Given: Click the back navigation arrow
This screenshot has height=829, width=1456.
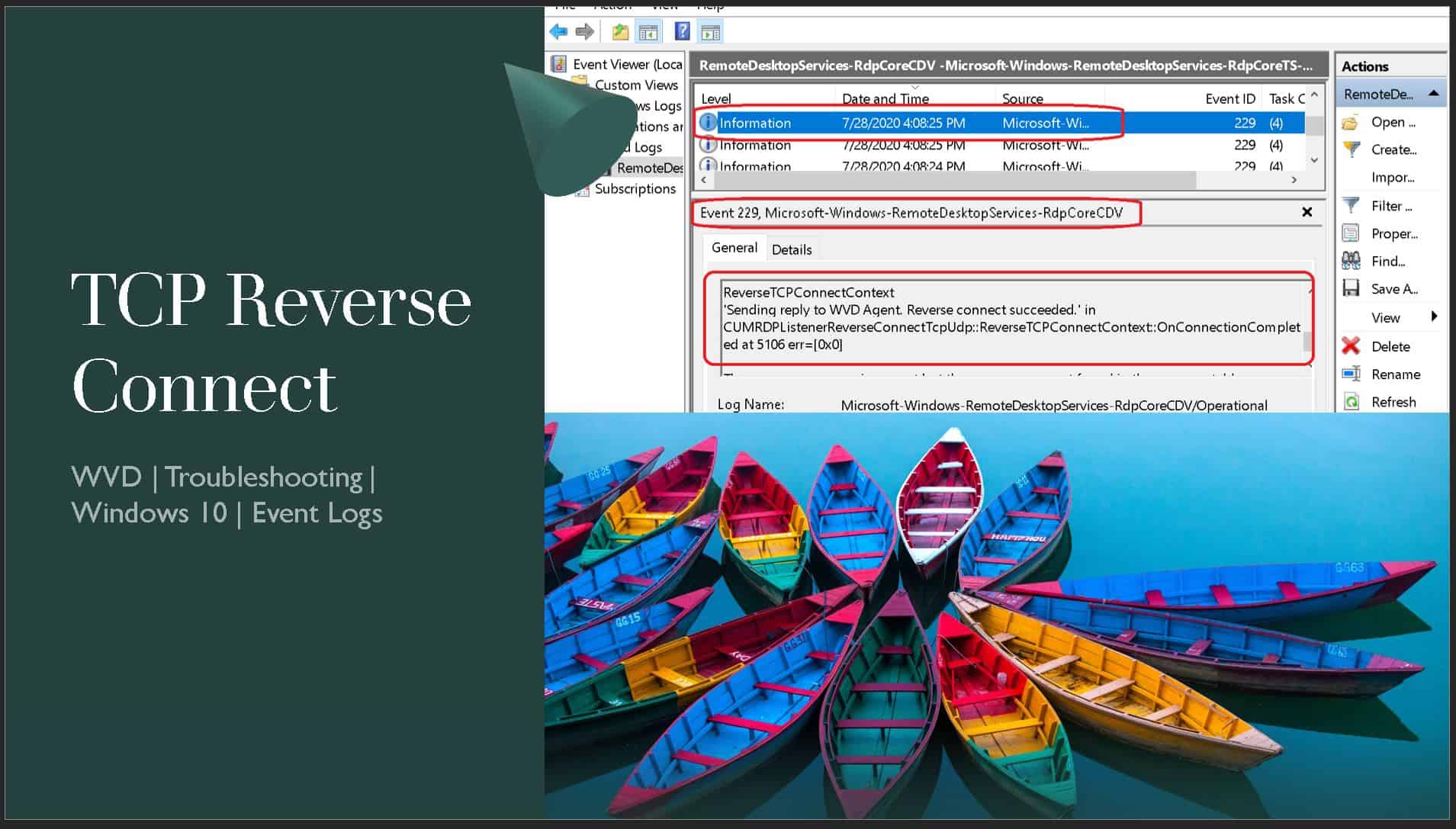Looking at the screenshot, I should 558,31.
